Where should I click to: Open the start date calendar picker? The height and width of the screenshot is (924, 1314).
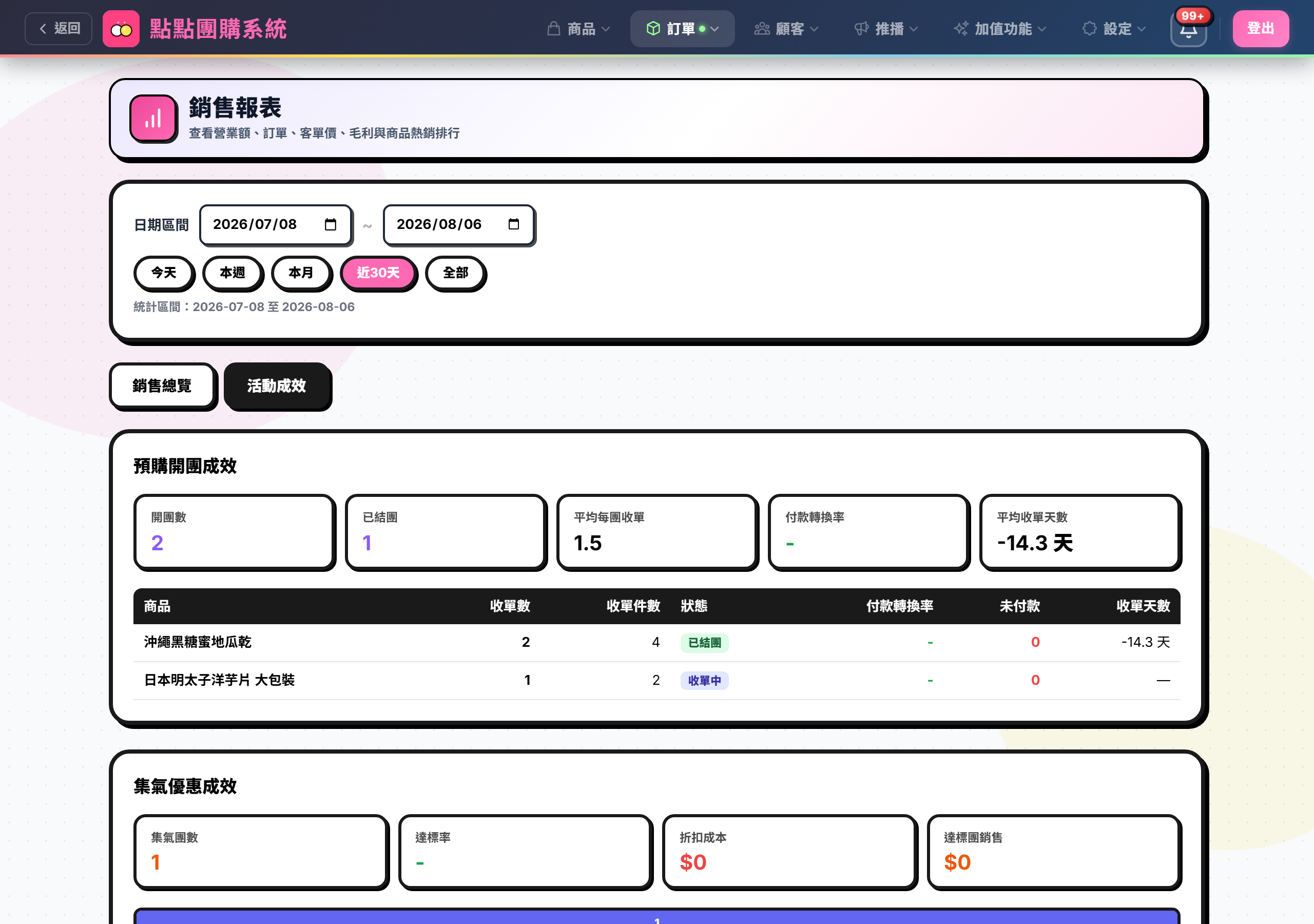[330, 224]
